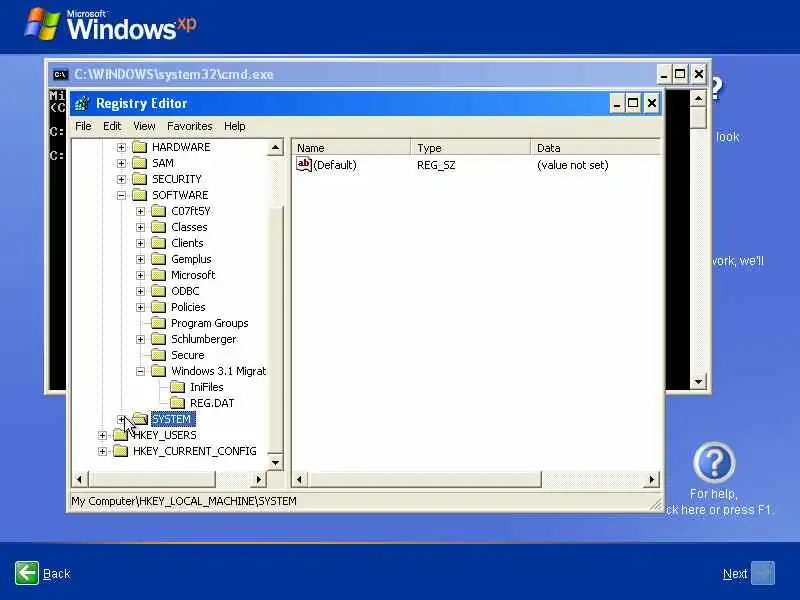The height and width of the screenshot is (600, 800).
Task: Click the REG_SZ type cell
Action: (x=436, y=165)
